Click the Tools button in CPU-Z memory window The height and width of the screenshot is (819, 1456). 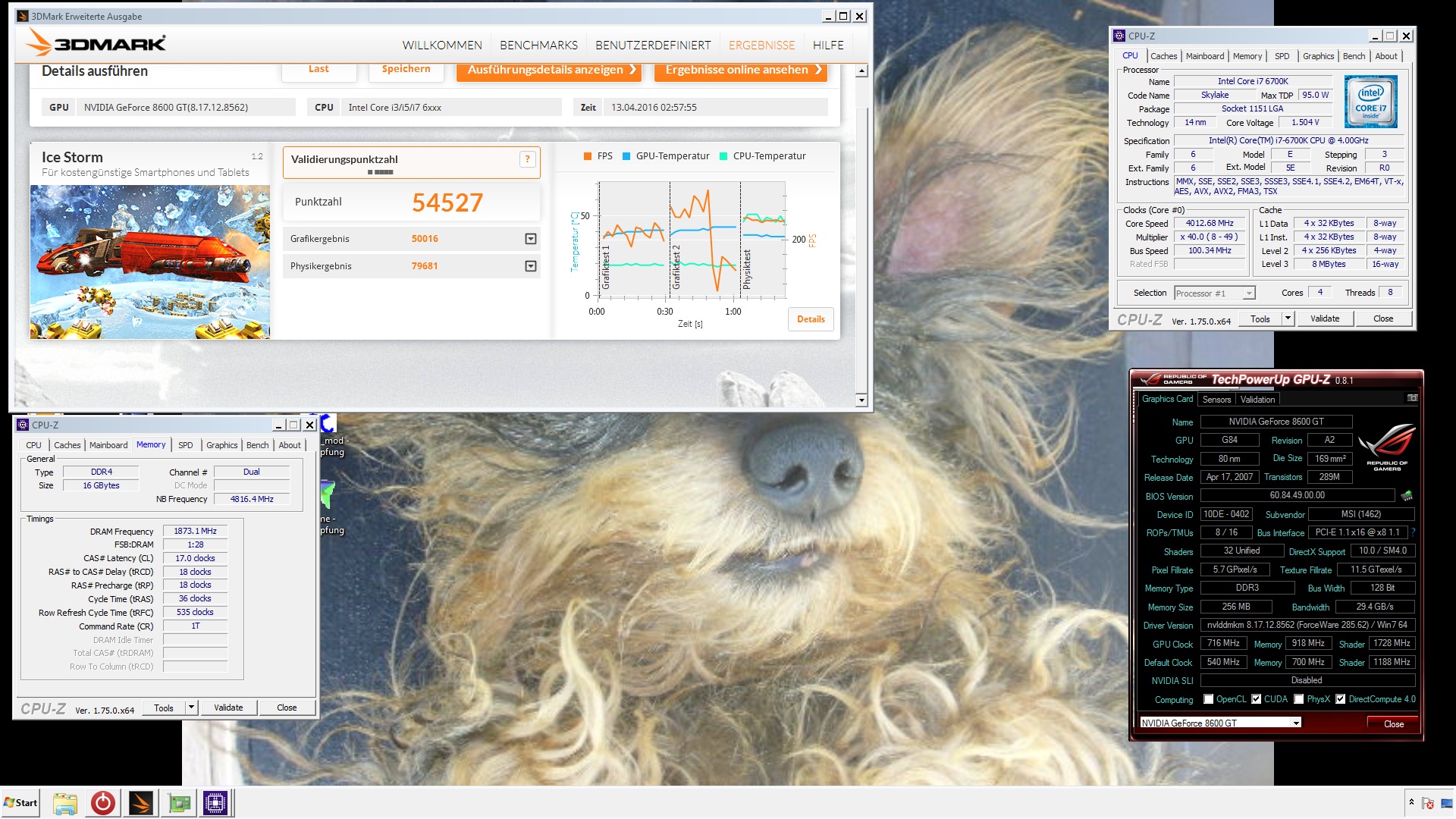click(164, 708)
